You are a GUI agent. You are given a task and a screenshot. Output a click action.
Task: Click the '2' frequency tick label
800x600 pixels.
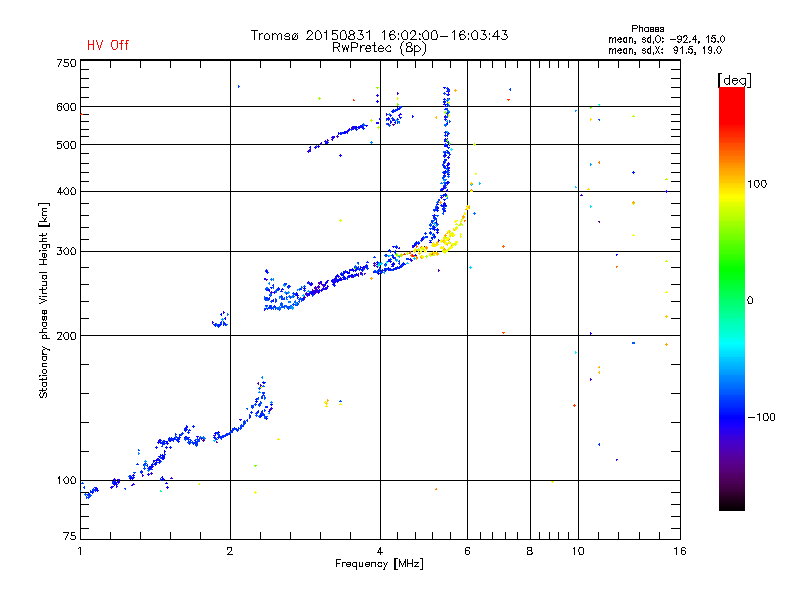230,551
